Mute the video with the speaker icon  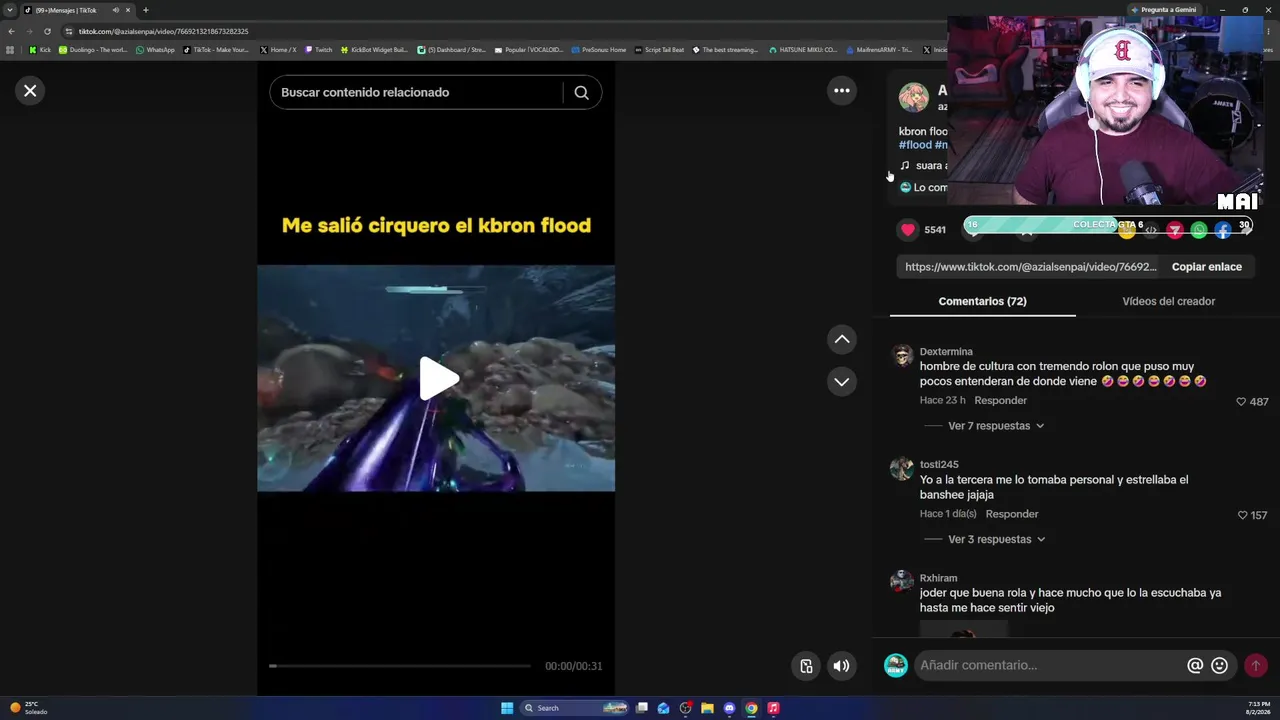tap(842, 666)
